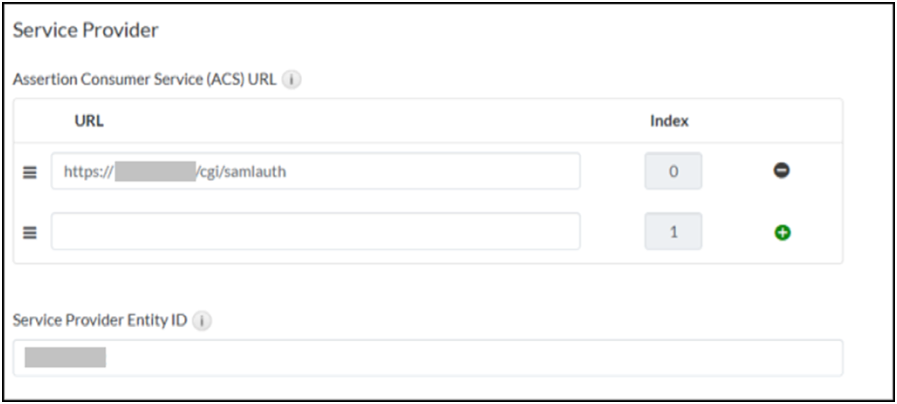Grab the drag handle of the samlauth URL row

[x=30, y=172]
